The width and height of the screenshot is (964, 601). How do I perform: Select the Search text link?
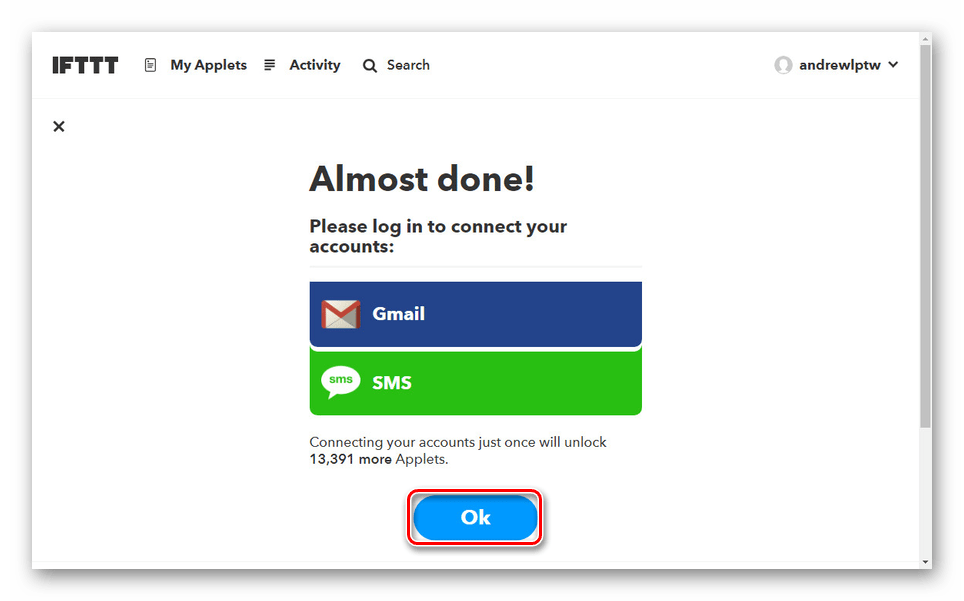point(408,65)
